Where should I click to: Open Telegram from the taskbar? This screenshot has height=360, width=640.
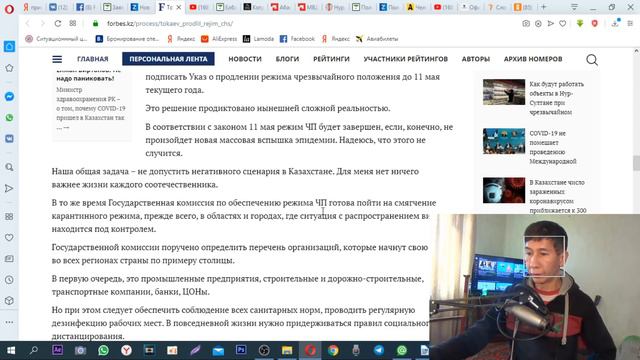click(379, 350)
